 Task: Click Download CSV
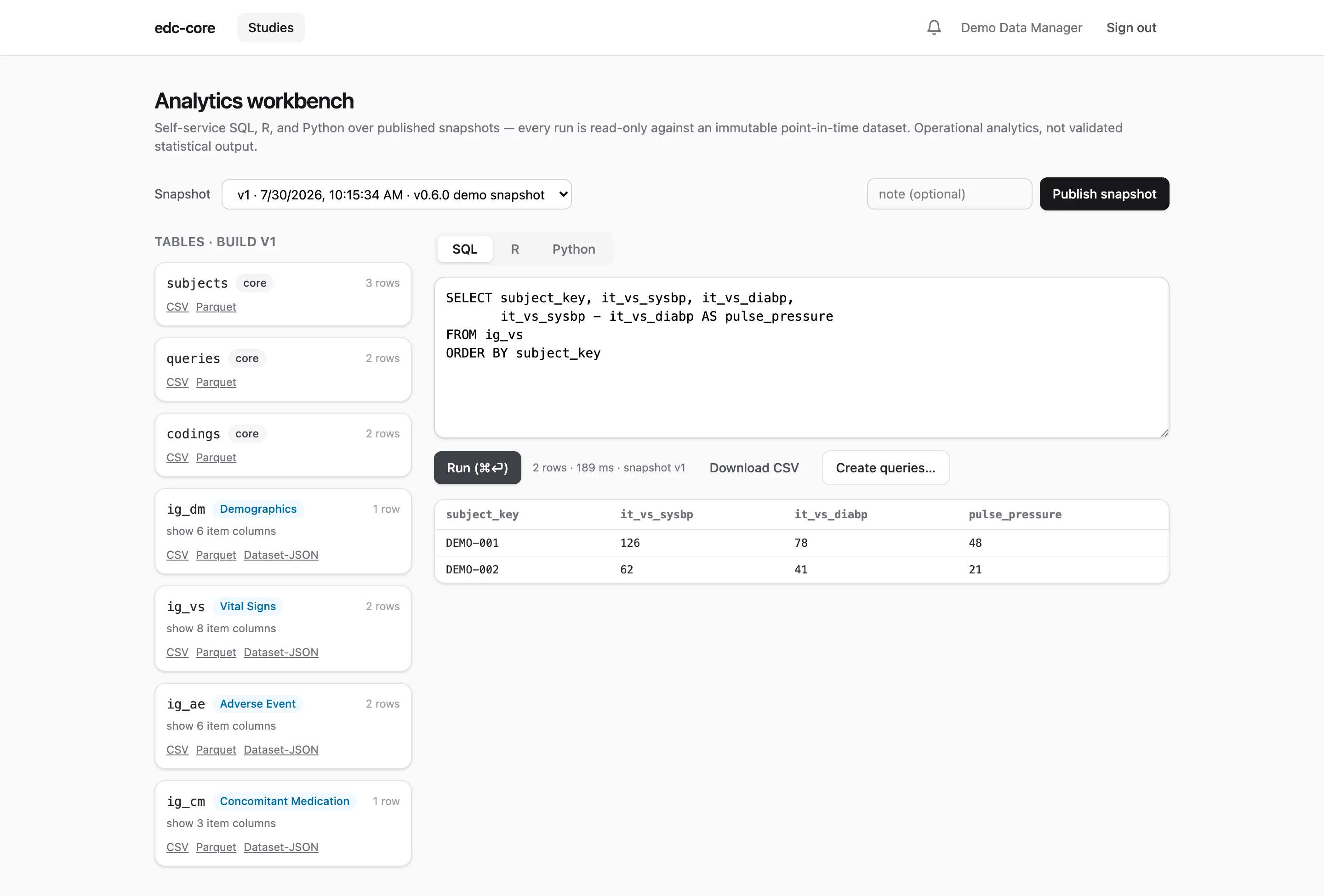coord(754,468)
